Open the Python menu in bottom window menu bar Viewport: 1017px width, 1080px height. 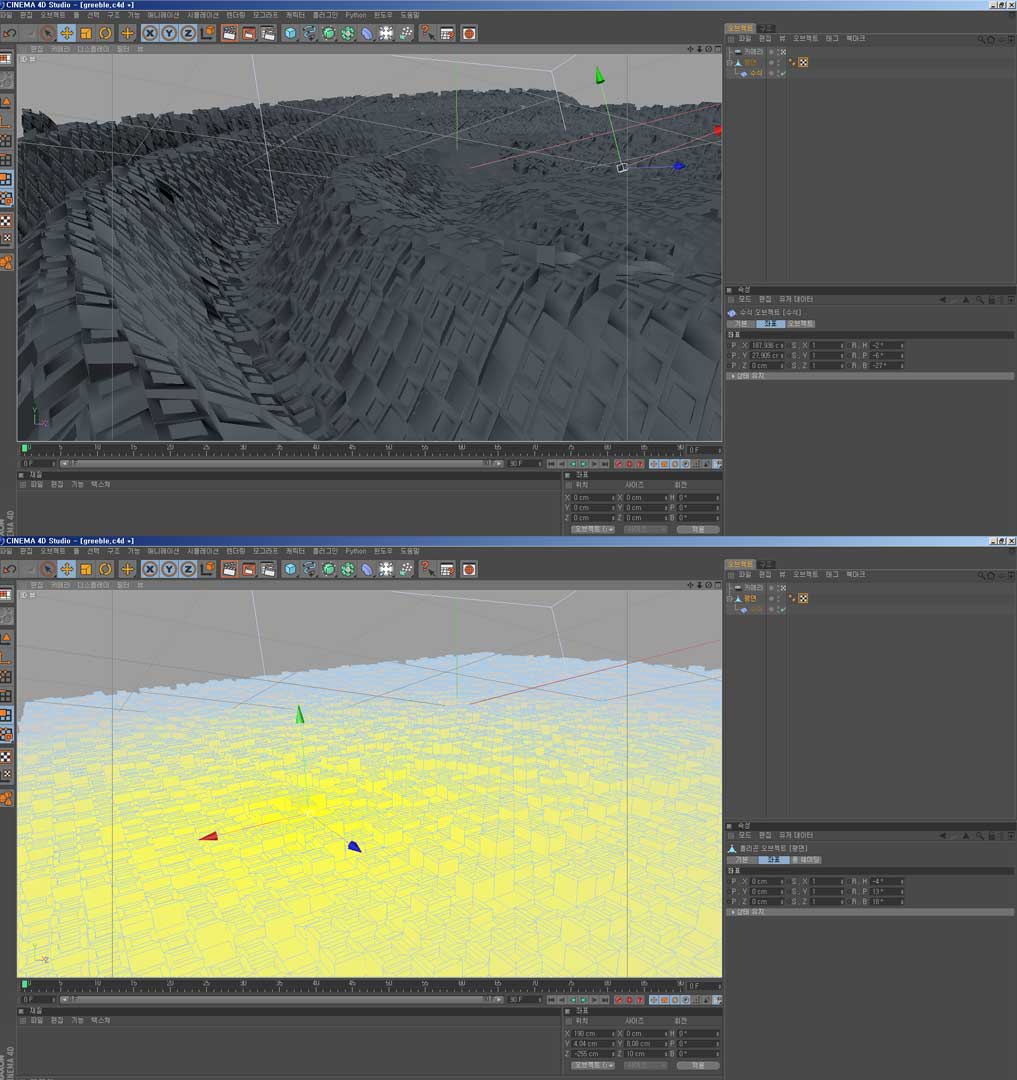356,551
